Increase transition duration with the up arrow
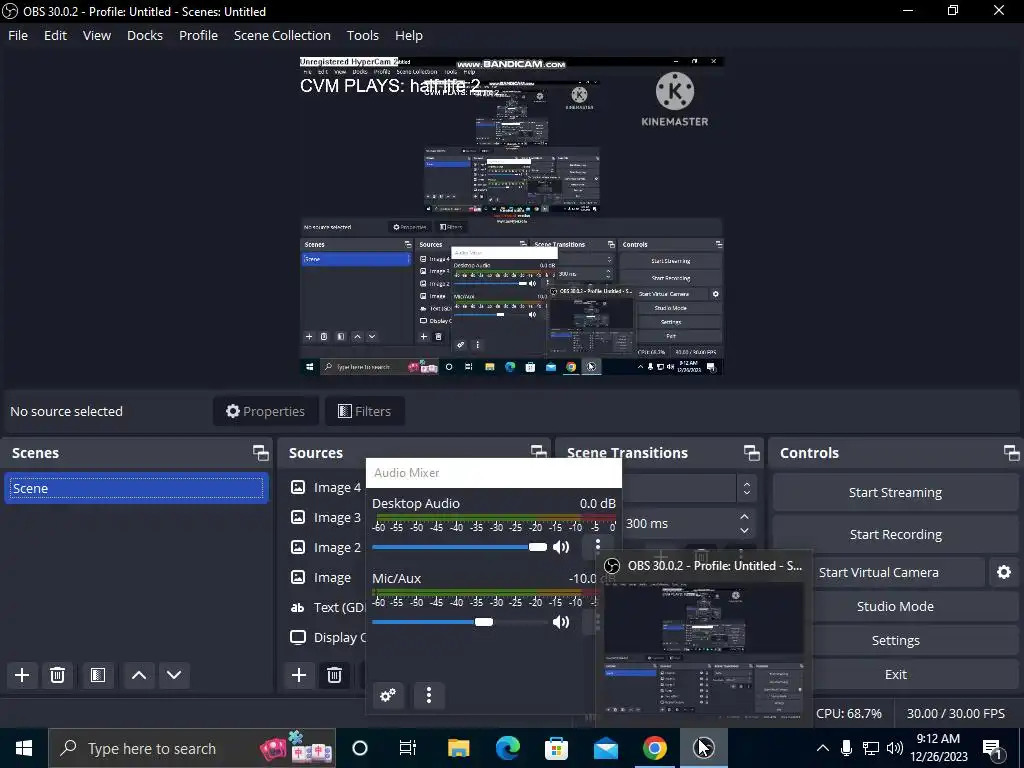Screen dimensions: 1024x768 [x=744, y=517]
